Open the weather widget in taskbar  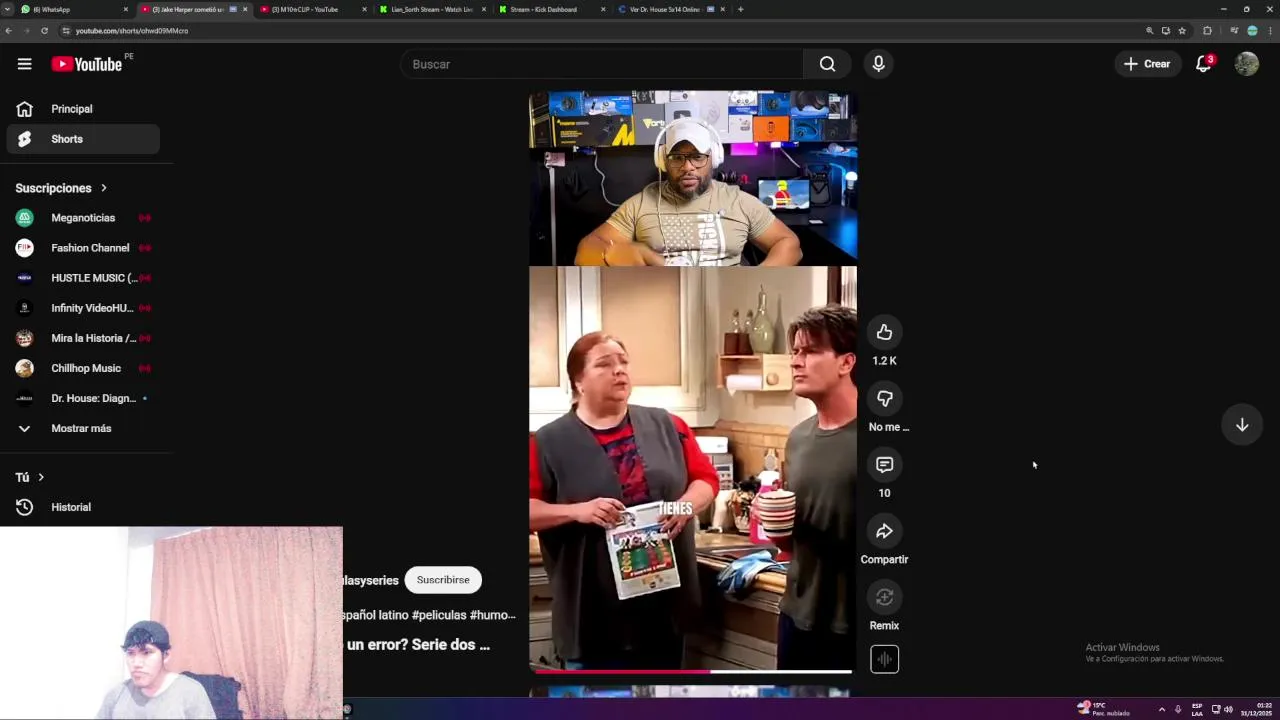(1103, 709)
